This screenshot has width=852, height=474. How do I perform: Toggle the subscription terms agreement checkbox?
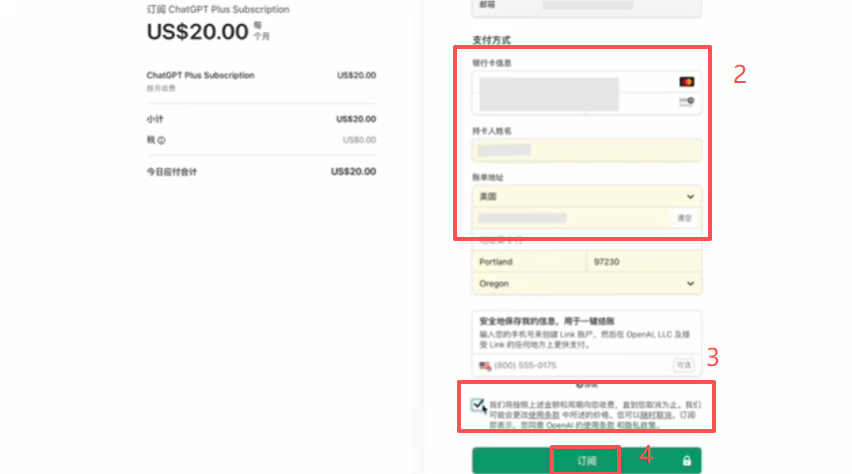point(478,404)
